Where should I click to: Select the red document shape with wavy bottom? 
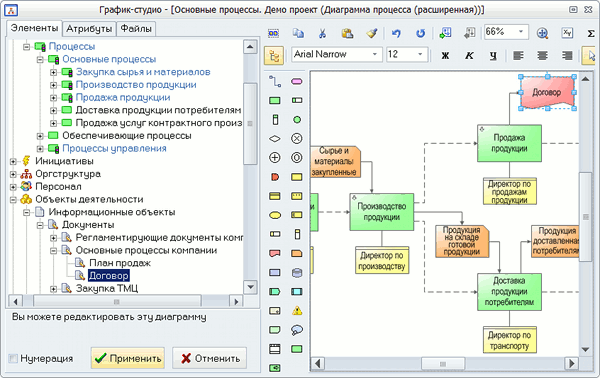pos(275,253)
